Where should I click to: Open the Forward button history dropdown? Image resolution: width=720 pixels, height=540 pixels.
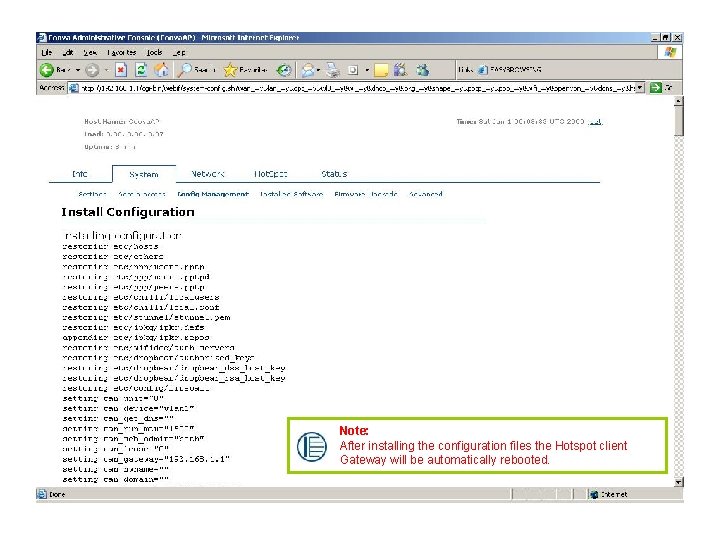[x=106, y=70]
